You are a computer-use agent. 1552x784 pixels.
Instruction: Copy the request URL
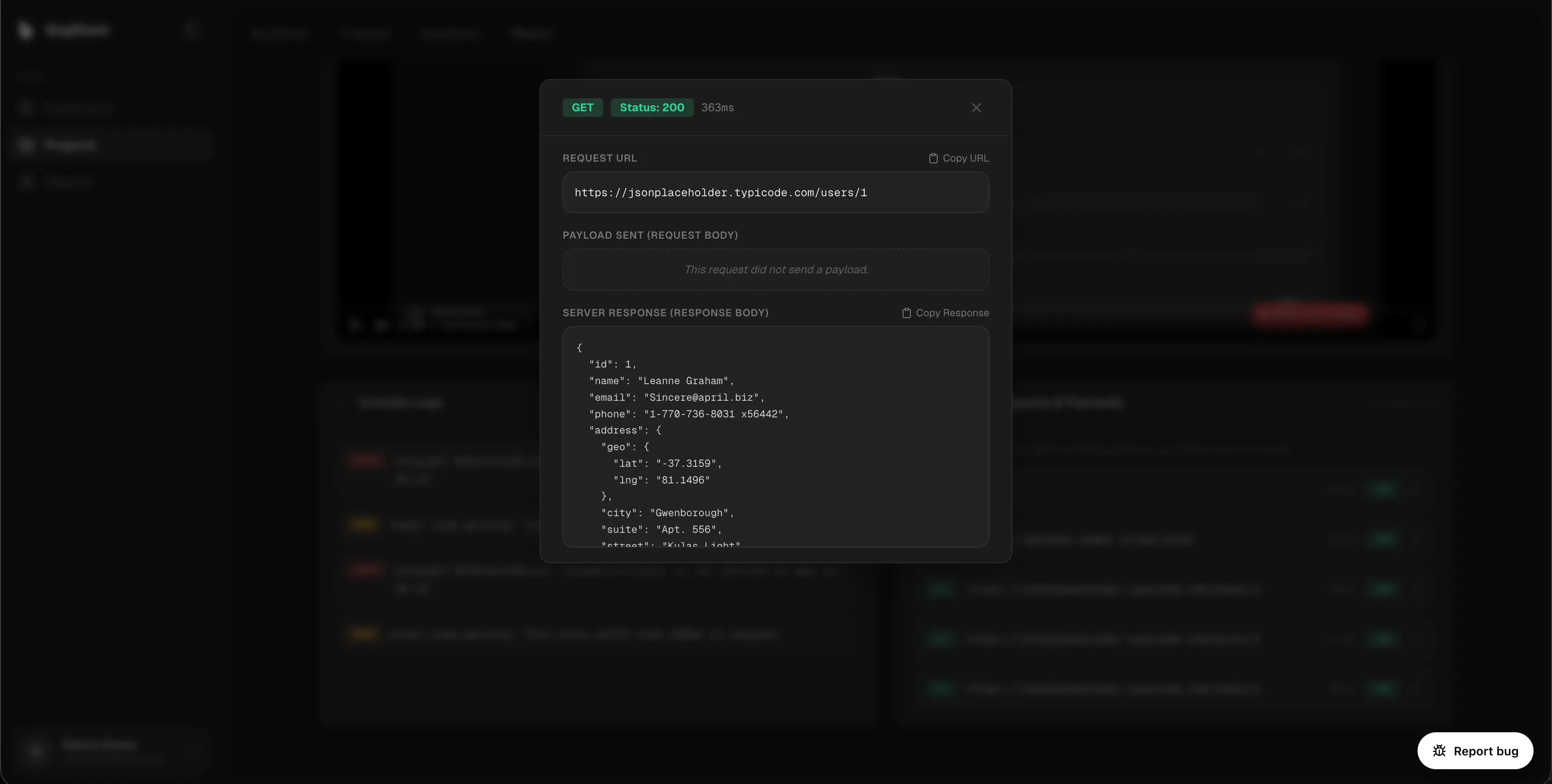(958, 158)
